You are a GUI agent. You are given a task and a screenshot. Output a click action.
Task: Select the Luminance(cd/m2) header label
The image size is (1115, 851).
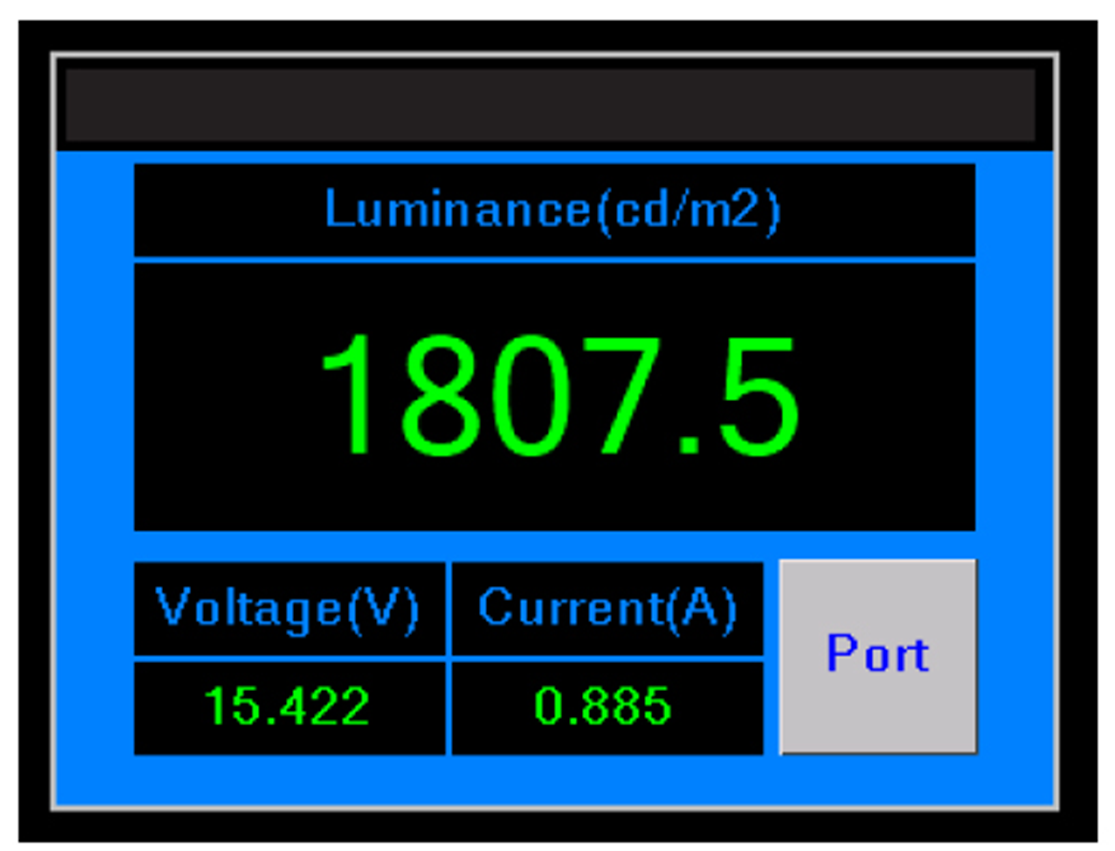553,211
